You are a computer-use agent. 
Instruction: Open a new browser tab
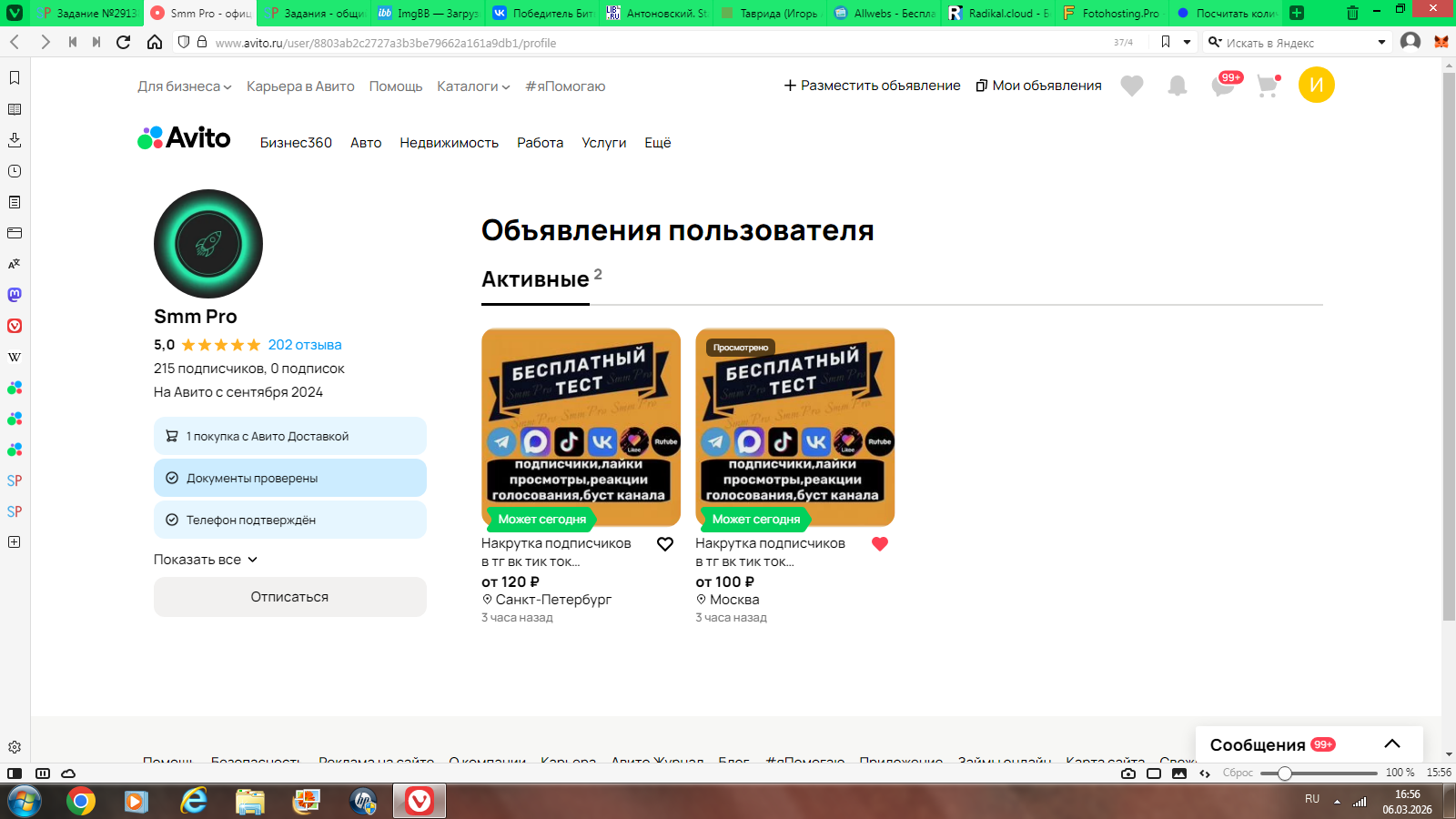coord(1297,13)
